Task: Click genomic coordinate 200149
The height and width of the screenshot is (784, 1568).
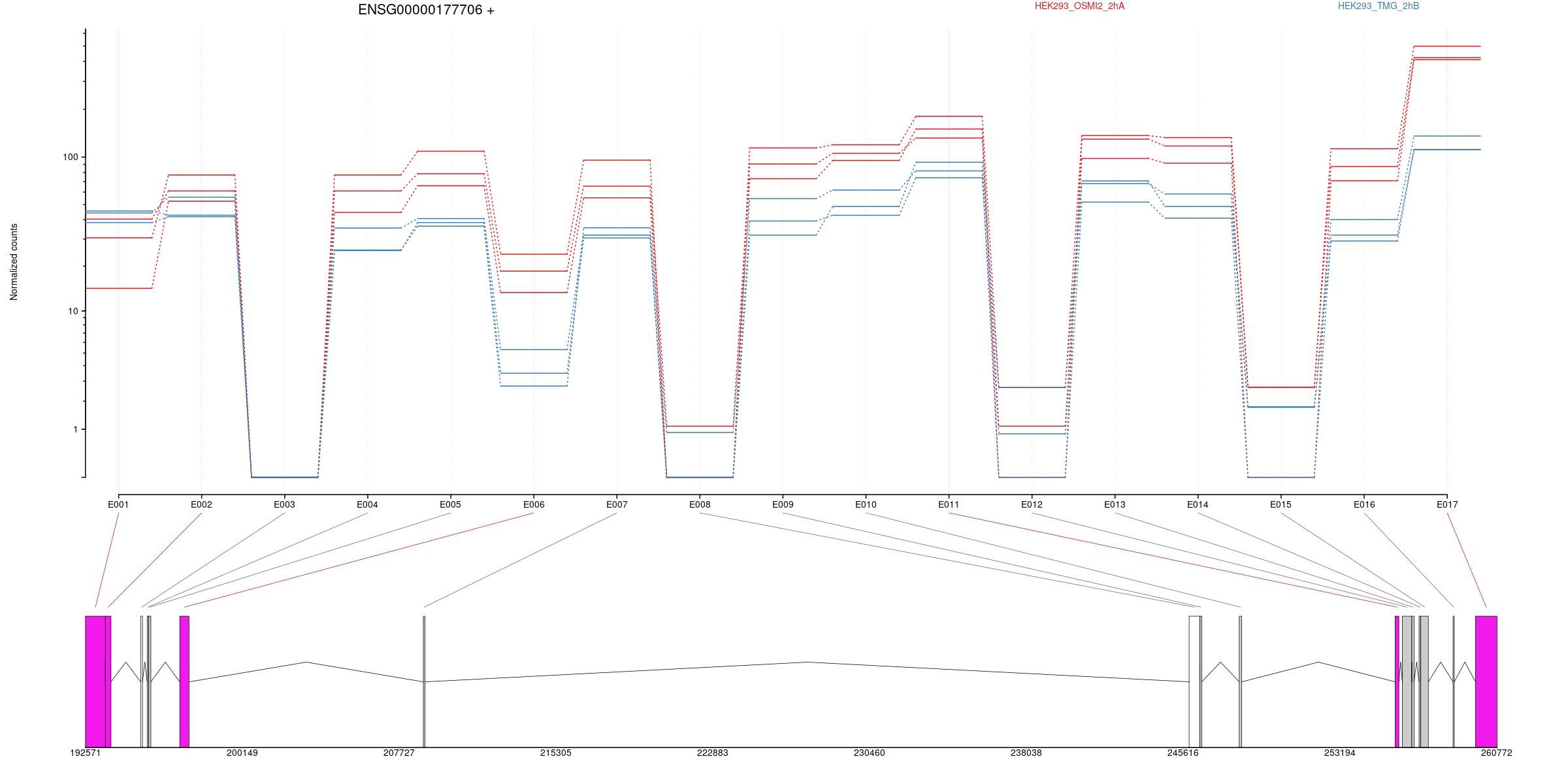Action: pyautogui.click(x=242, y=753)
